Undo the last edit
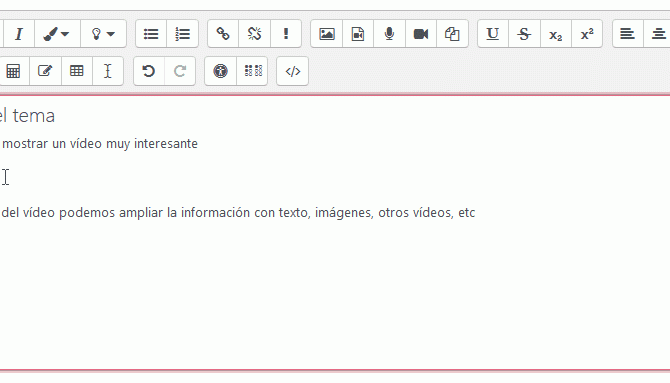 (149, 71)
